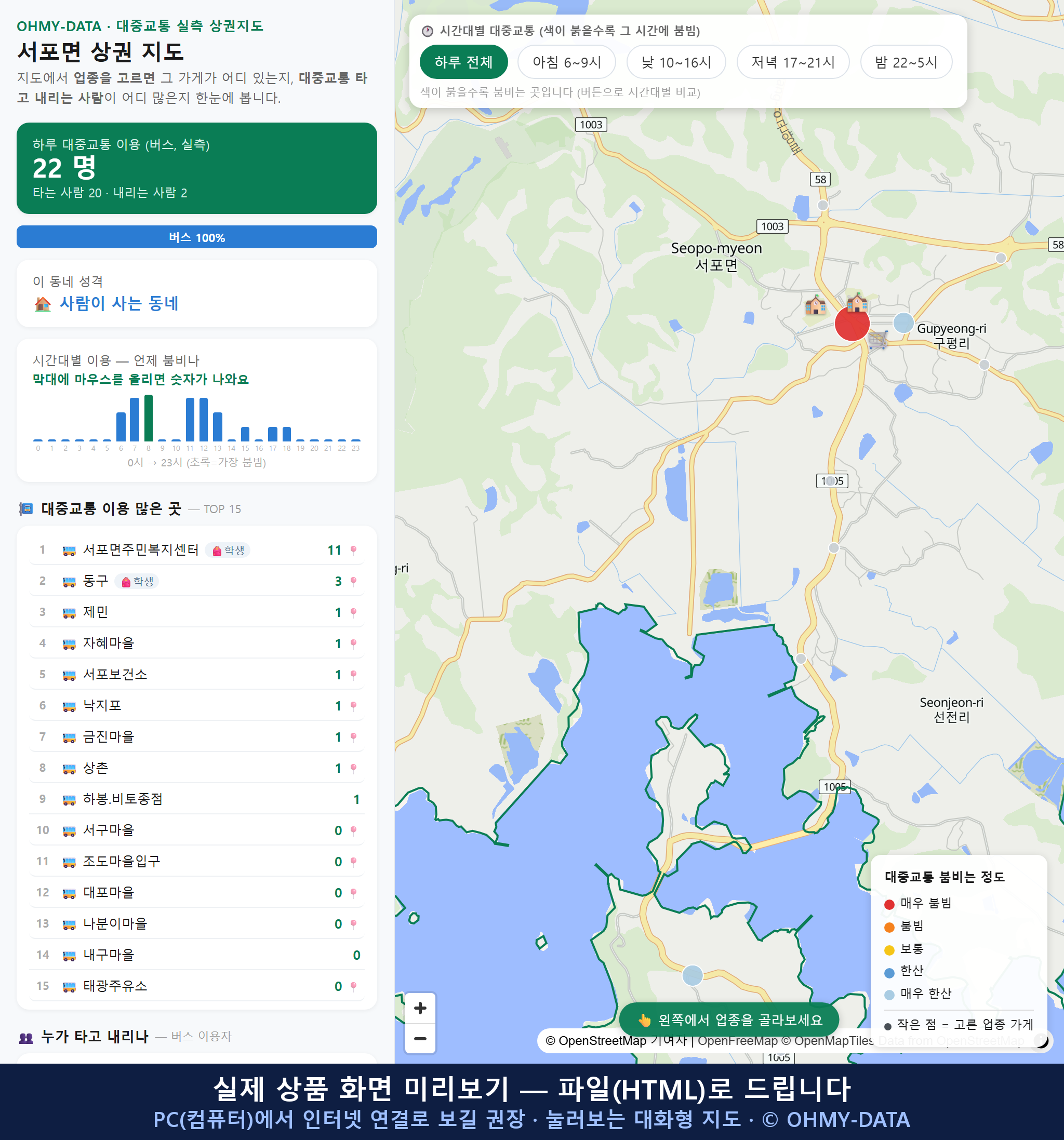1064x1140 pixels.
Task: Click the light blue marker on the southern island
Action: (693, 975)
